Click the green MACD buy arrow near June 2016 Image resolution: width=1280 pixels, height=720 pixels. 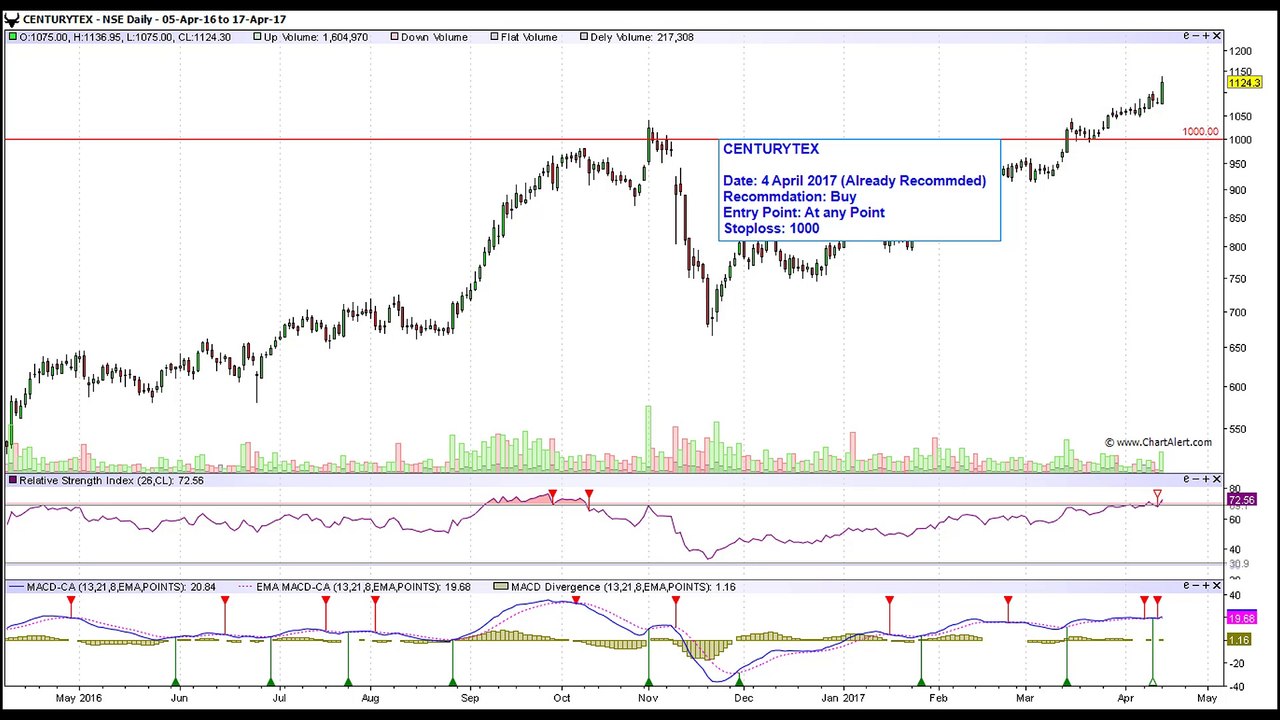[x=176, y=682]
